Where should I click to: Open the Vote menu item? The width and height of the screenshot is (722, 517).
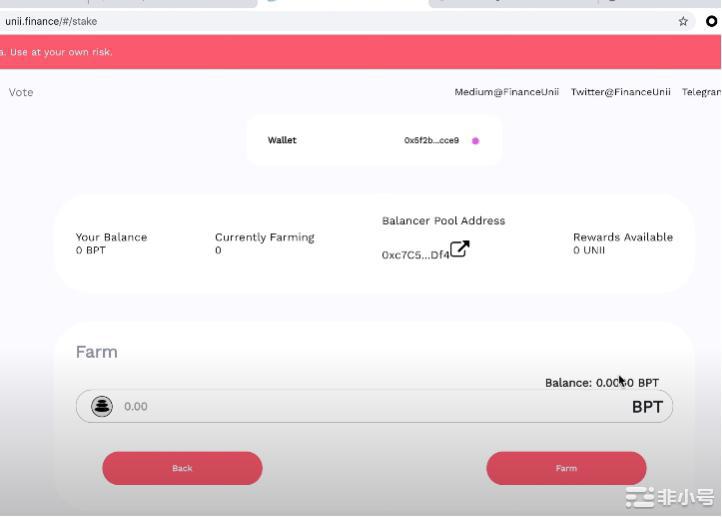click(21, 92)
